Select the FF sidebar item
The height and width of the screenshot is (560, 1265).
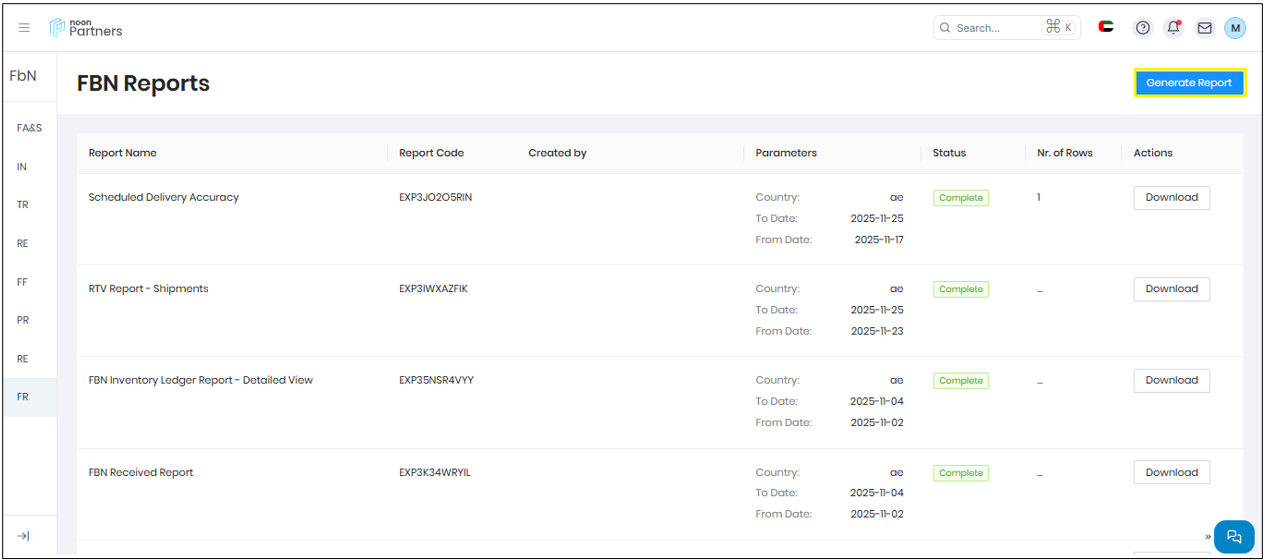[22, 282]
